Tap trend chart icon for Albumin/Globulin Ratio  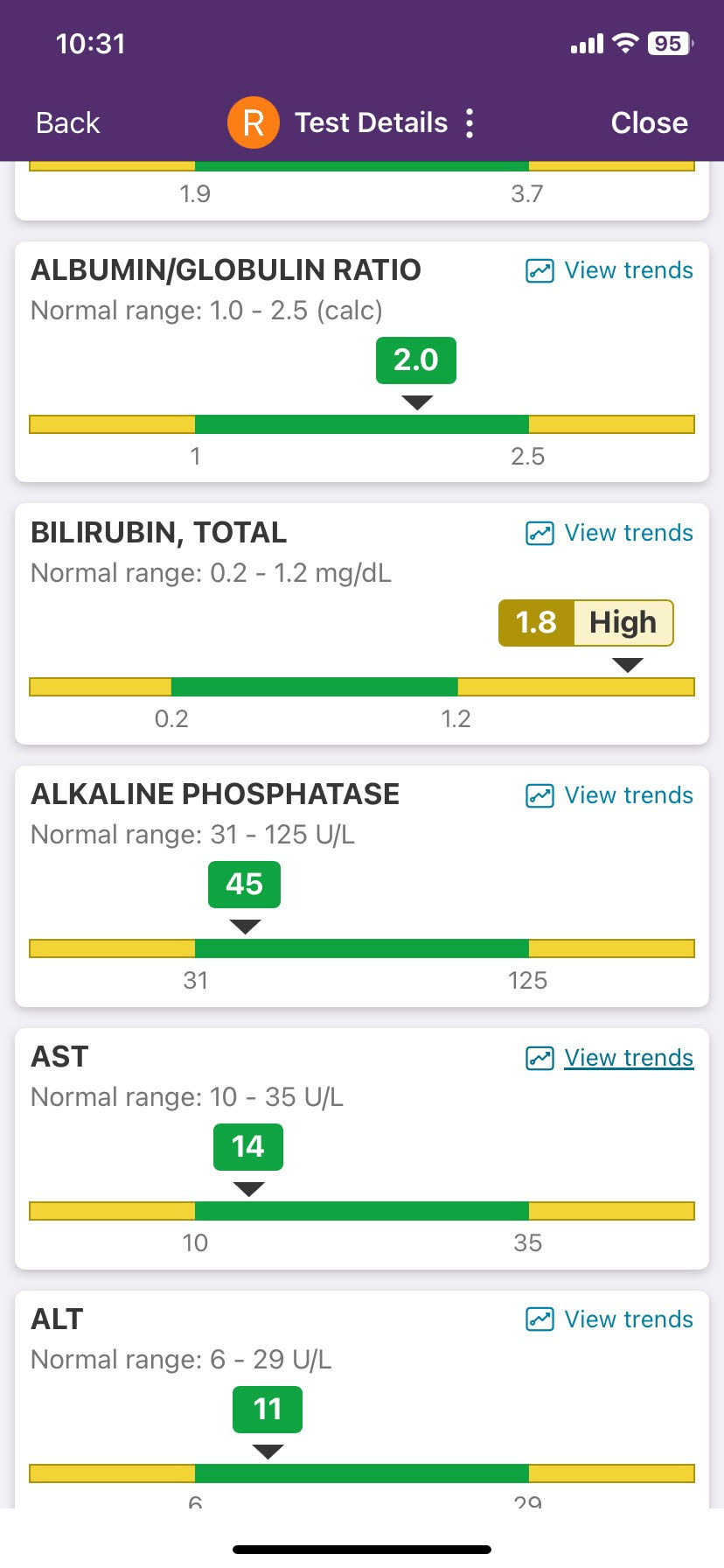click(540, 271)
